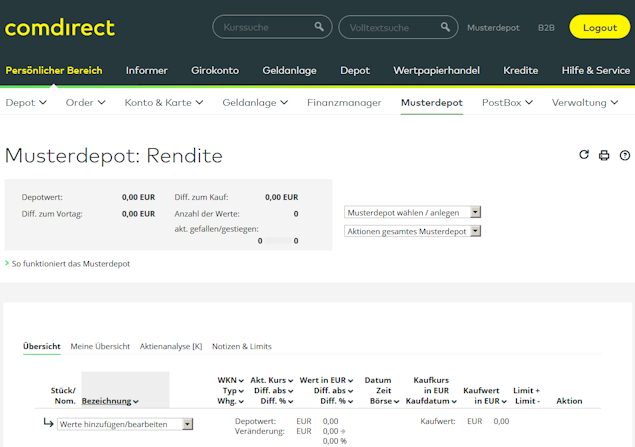The image size is (635, 447).
Task: Expand the Order submenu dropdown
Action: tap(85, 103)
